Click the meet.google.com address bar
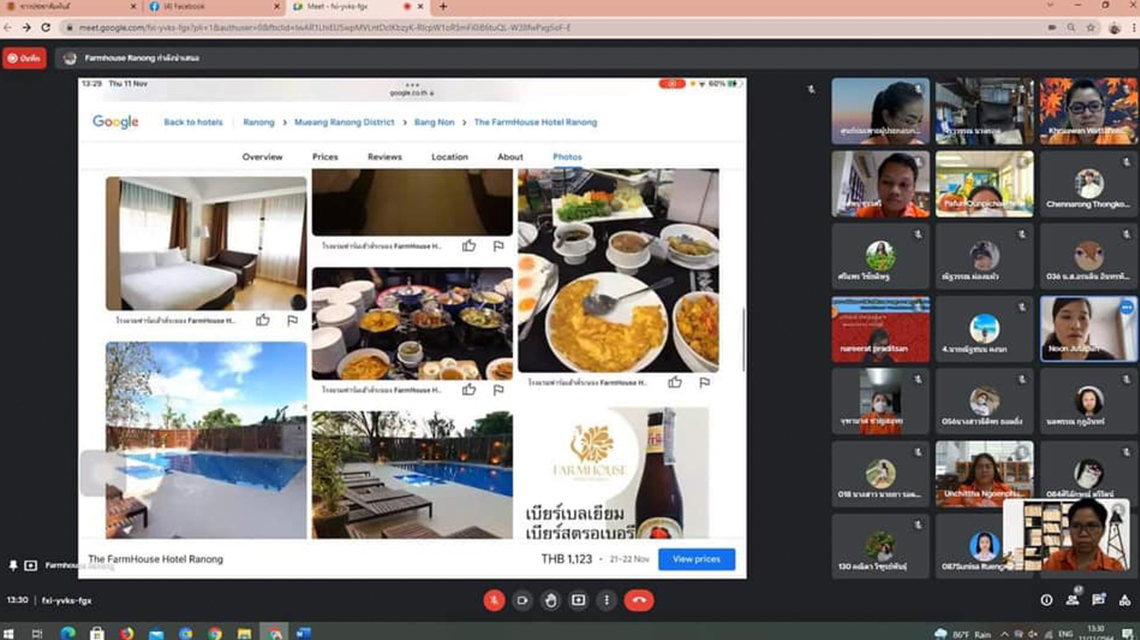The width and height of the screenshot is (1140, 640). pyautogui.click(x=553, y=28)
